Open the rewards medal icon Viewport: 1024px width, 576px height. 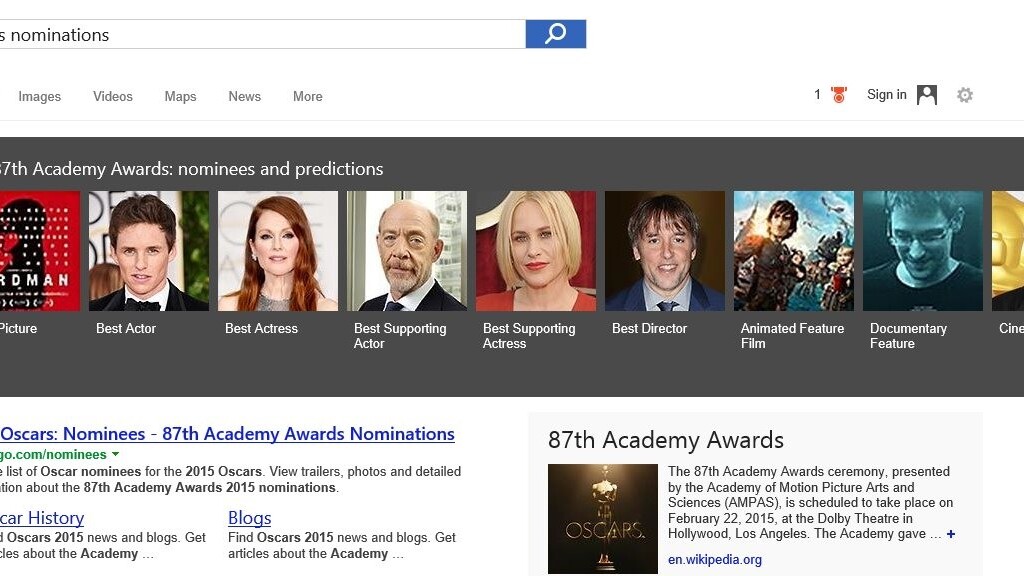pyautogui.click(x=838, y=95)
